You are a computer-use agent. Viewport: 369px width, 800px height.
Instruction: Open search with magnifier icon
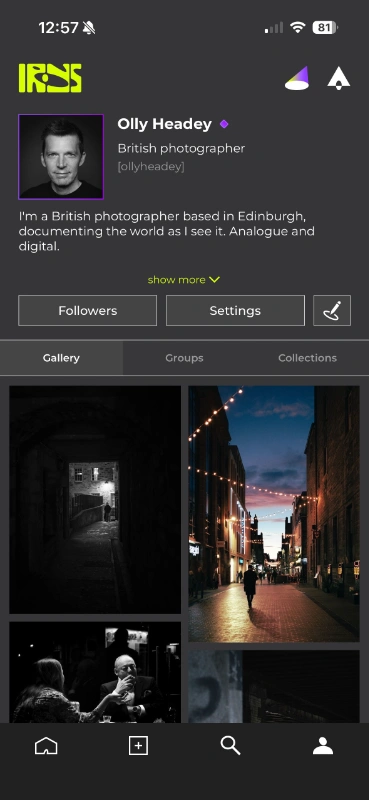(x=230, y=746)
